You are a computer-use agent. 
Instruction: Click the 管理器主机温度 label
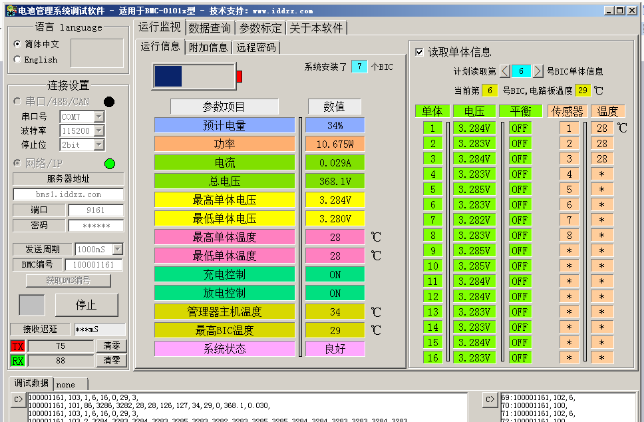pyautogui.click(x=225, y=311)
